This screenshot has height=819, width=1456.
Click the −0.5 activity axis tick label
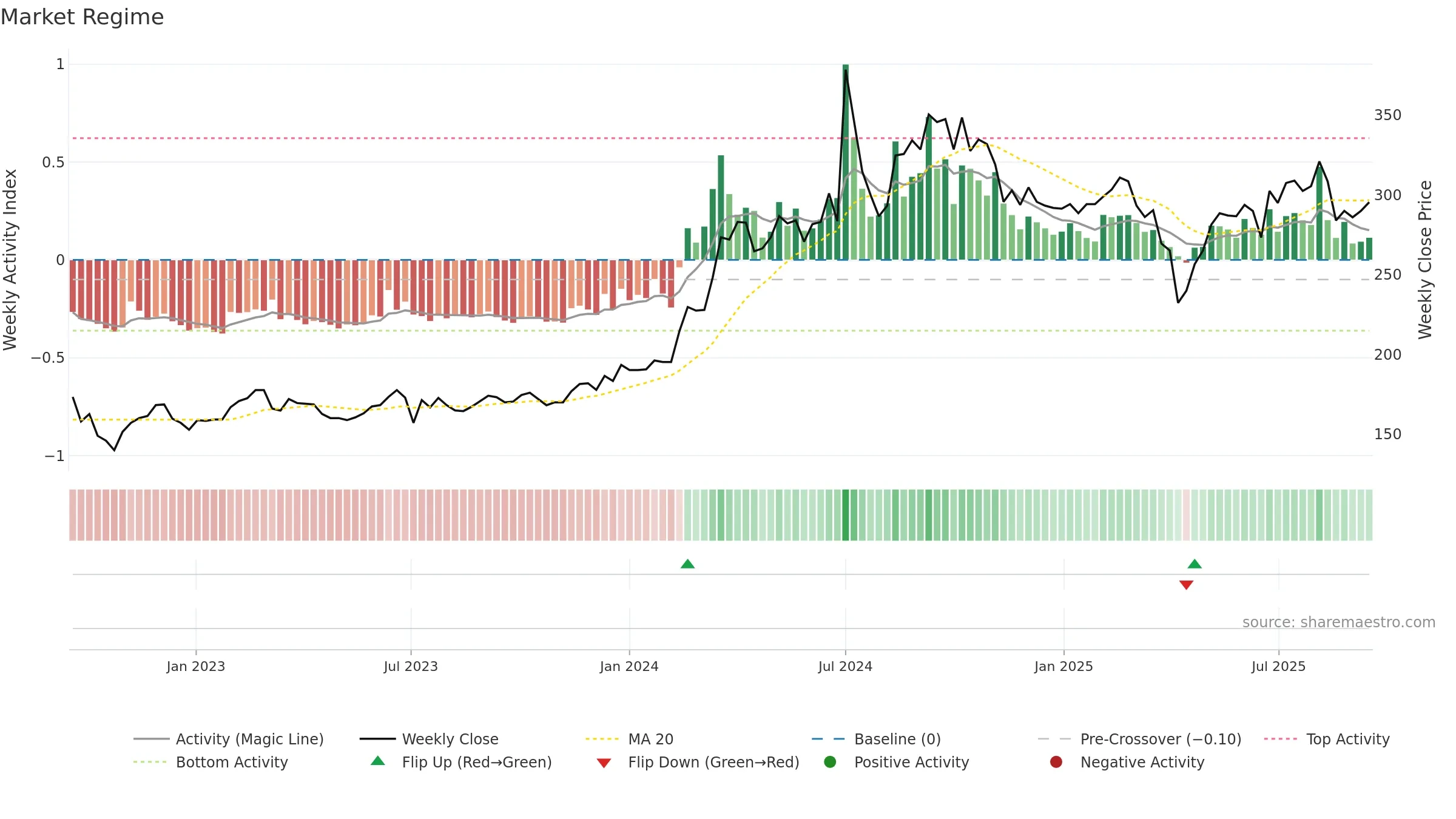(x=47, y=357)
